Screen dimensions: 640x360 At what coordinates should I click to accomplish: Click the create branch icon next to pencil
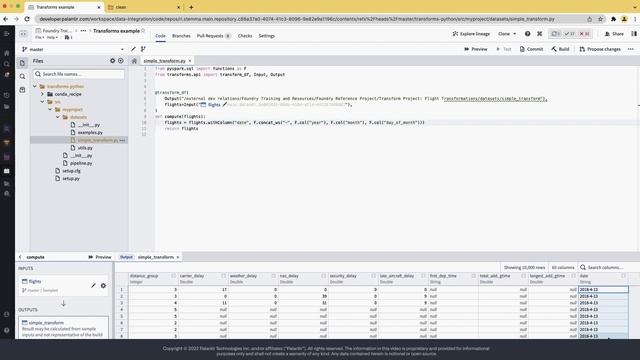tap(143, 49)
